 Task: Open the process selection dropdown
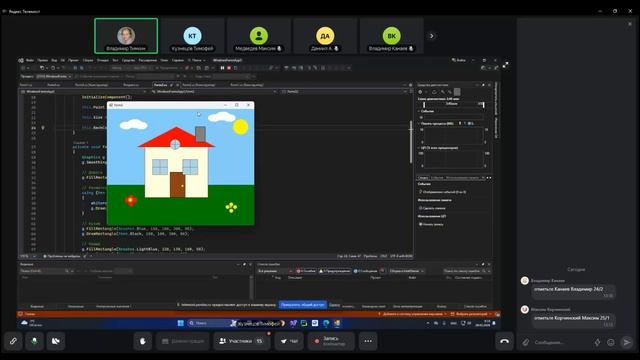pyautogui.click(x=54, y=76)
